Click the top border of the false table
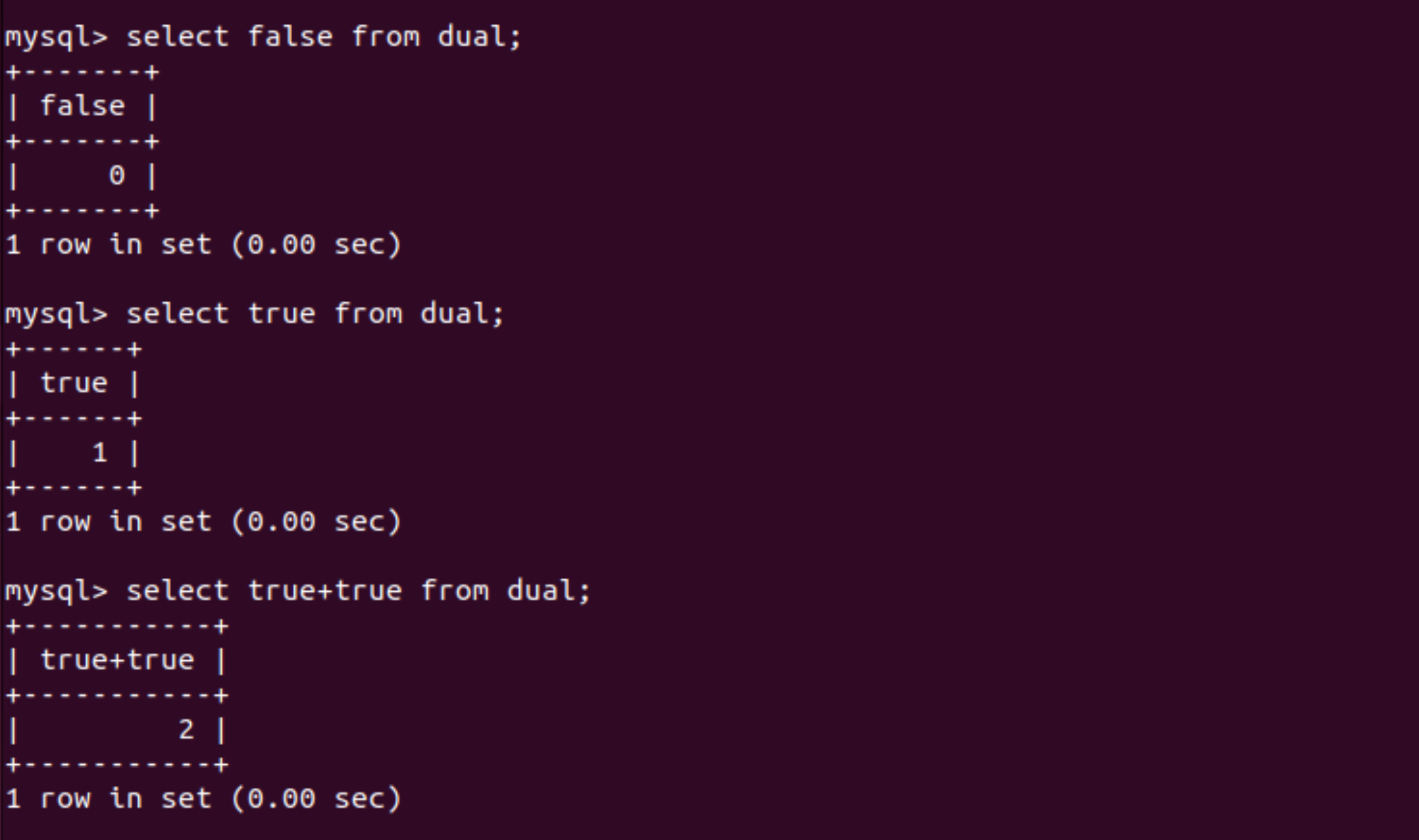This screenshot has width=1419, height=840. pyautogui.click(x=83, y=72)
